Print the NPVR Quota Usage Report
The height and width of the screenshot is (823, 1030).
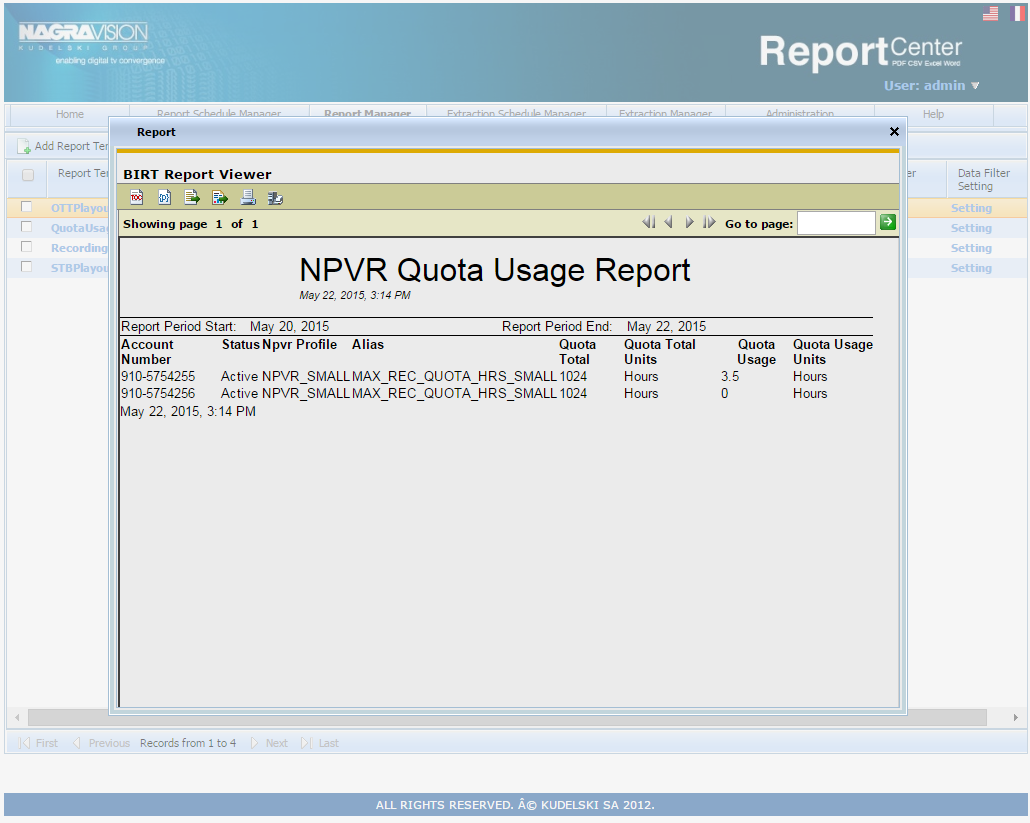point(247,197)
